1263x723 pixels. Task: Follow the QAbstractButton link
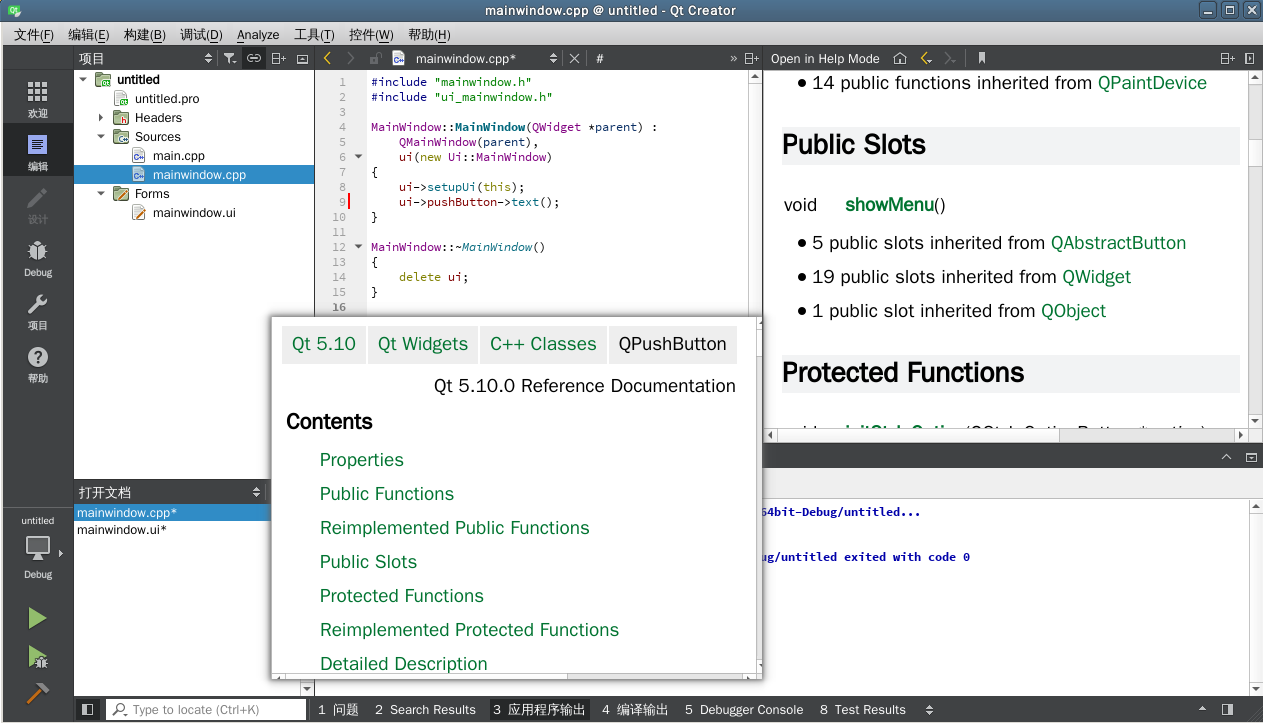click(1118, 243)
